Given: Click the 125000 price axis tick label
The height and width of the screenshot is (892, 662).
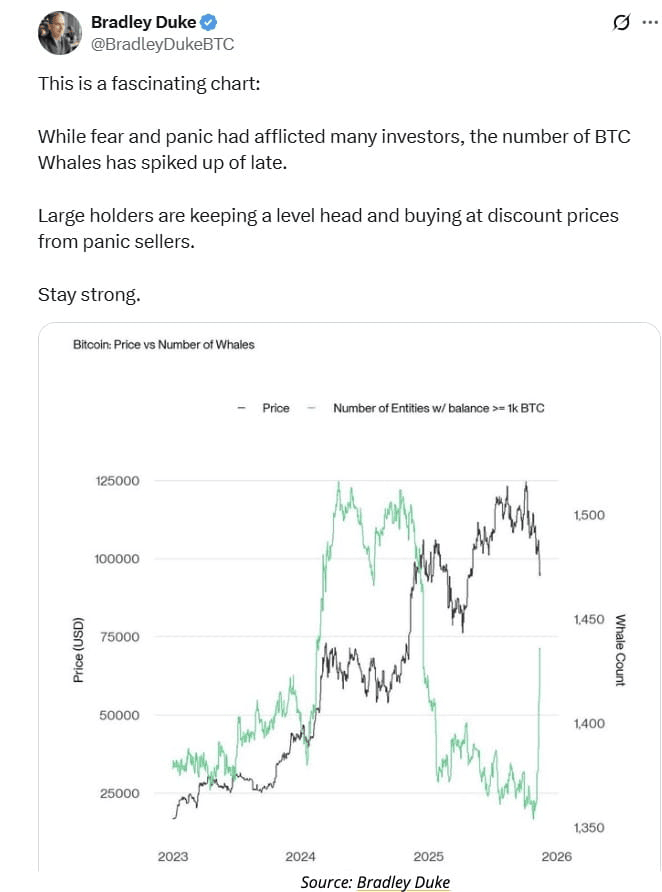Looking at the screenshot, I should pyautogui.click(x=117, y=481).
